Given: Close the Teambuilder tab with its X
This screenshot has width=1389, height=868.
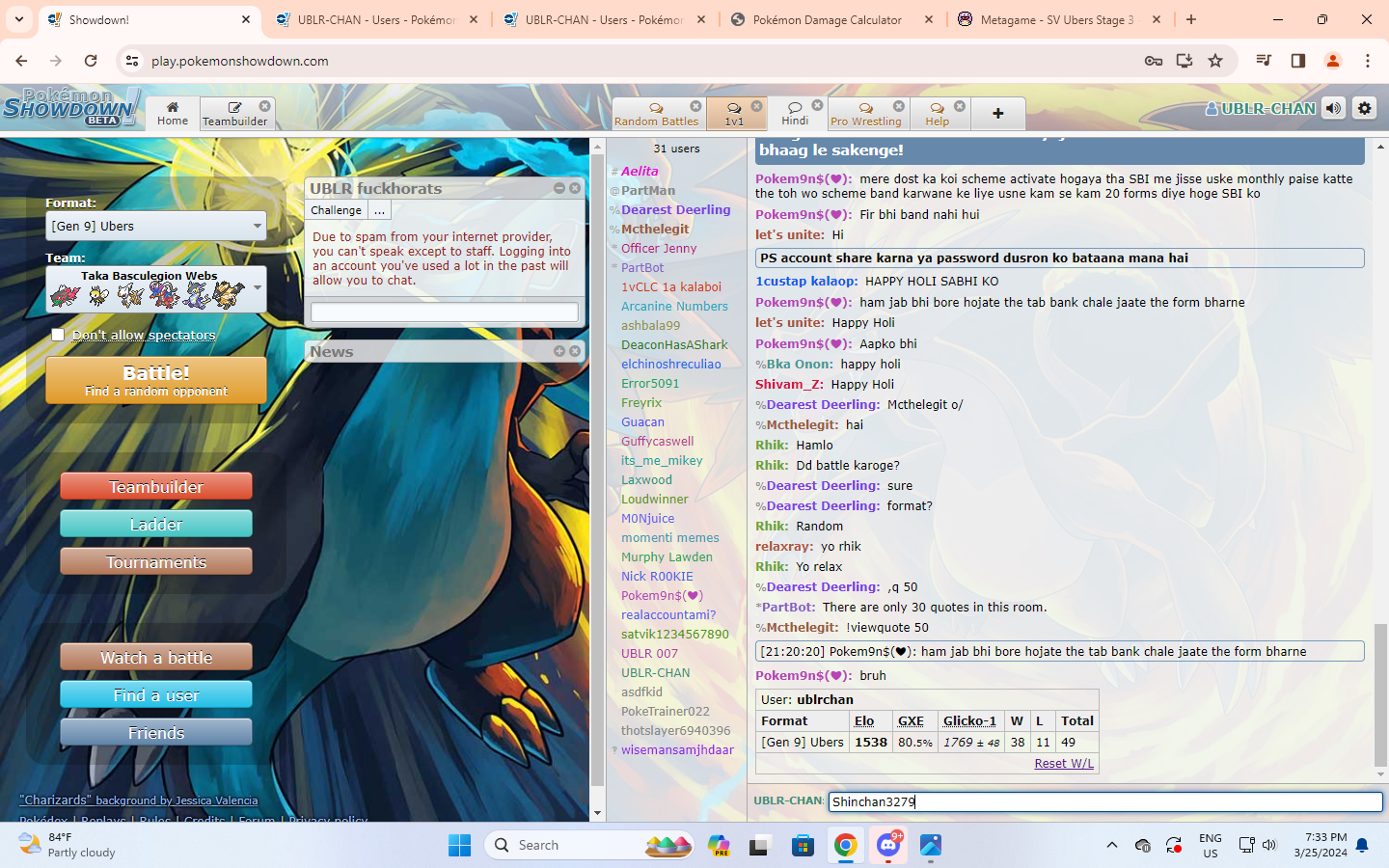Looking at the screenshot, I should tap(265, 106).
